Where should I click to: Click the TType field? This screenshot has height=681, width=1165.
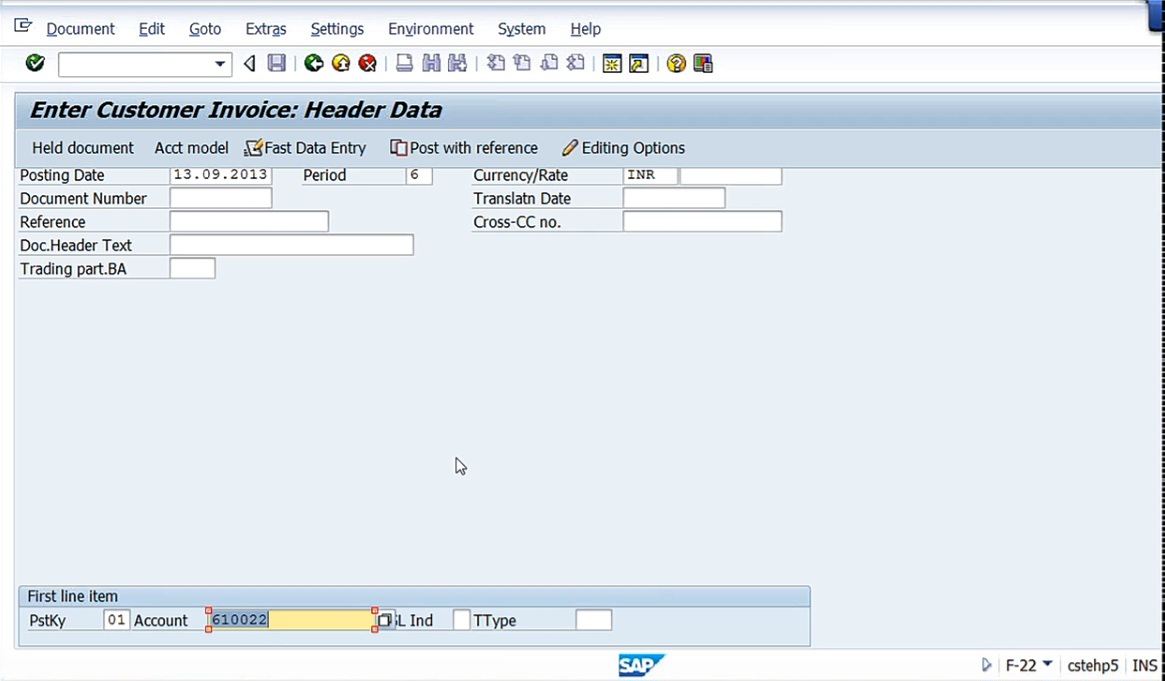tap(594, 620)
